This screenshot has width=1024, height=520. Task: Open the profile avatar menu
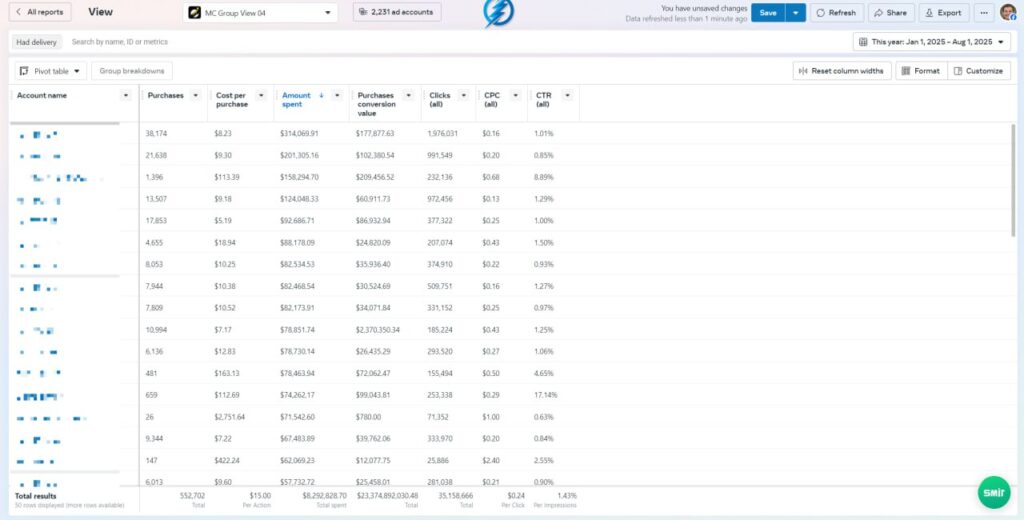1008,13
